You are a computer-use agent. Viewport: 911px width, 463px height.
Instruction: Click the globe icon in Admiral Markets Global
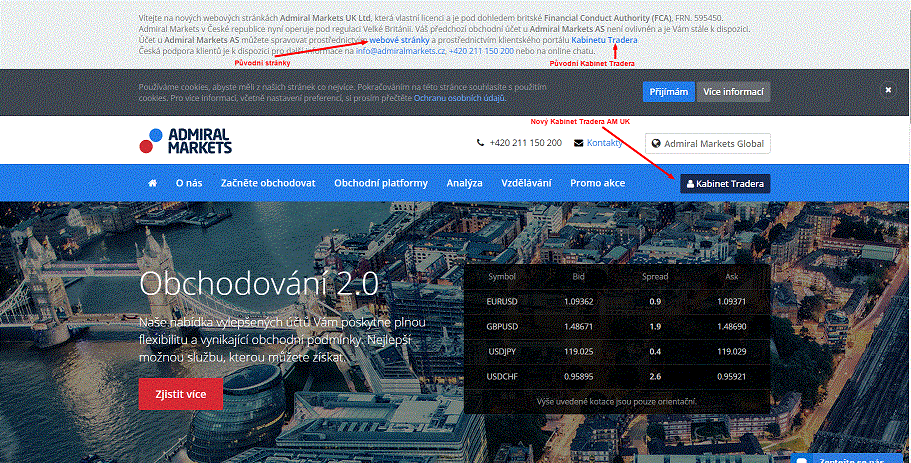pos(656,143)
